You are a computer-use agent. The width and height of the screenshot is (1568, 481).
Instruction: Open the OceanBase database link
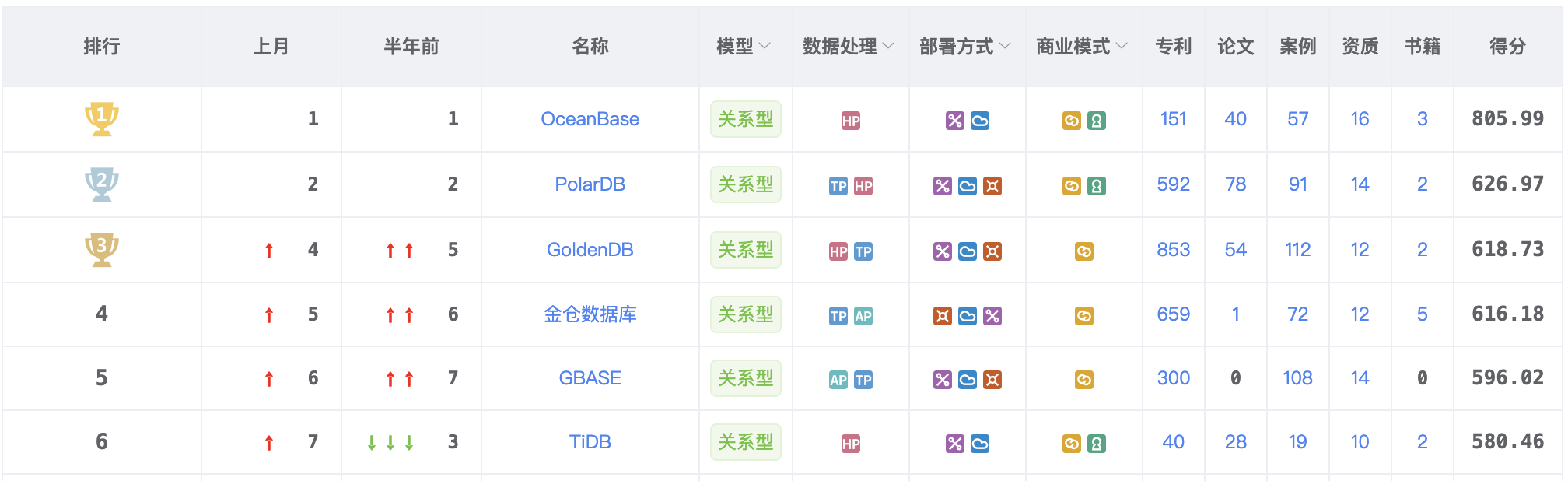coord(590,119)
